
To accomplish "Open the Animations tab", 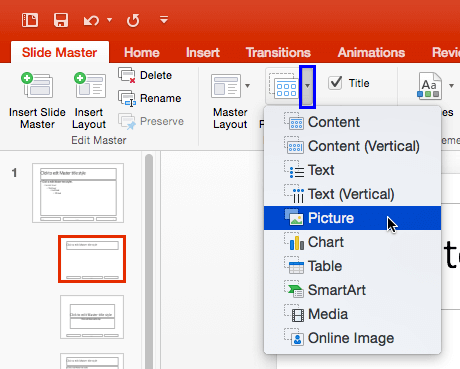I will tap(371, 52).
